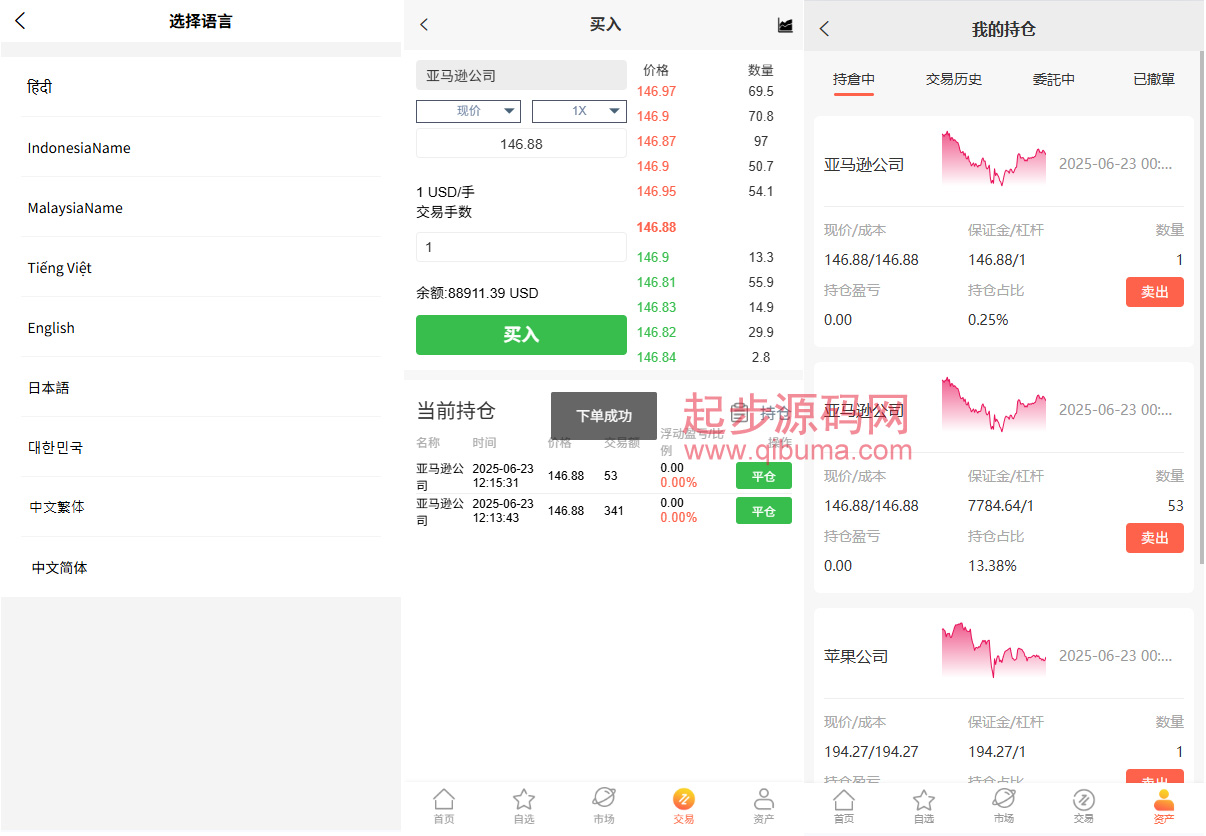Click the 7784.64/1 margin value
This screenshot has height=836, width=1206.
(x=1001, y=505)
